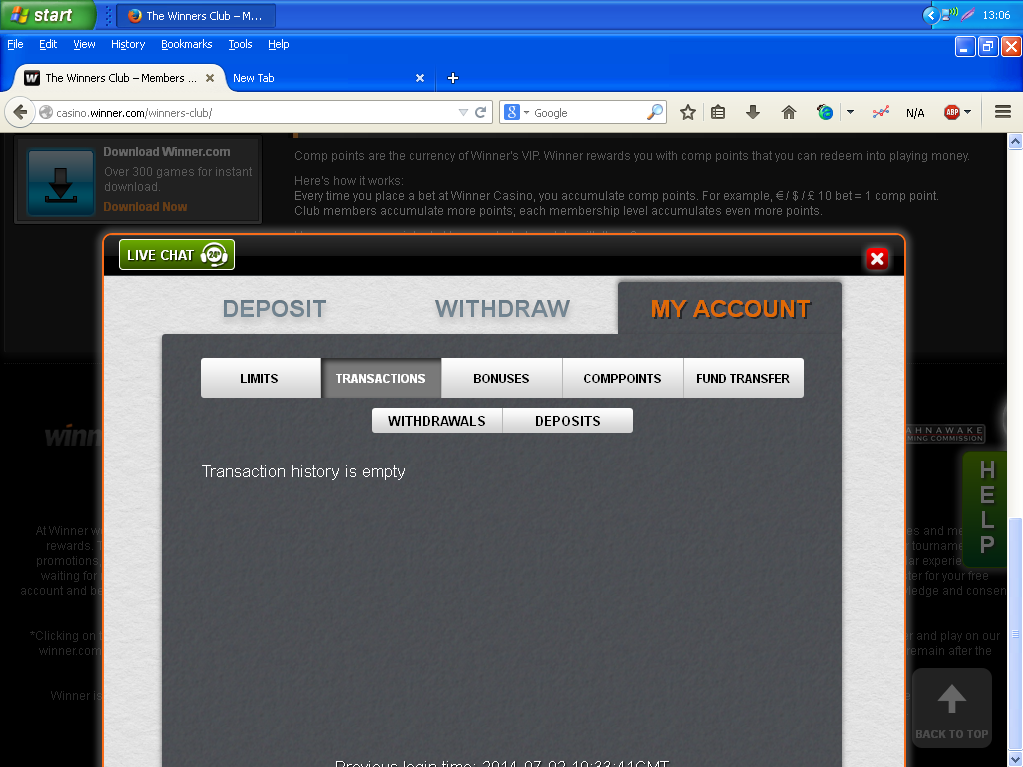This screenshot has width=1023, height=767.
Task: Open the Windows start button
Action: [48, 15]
